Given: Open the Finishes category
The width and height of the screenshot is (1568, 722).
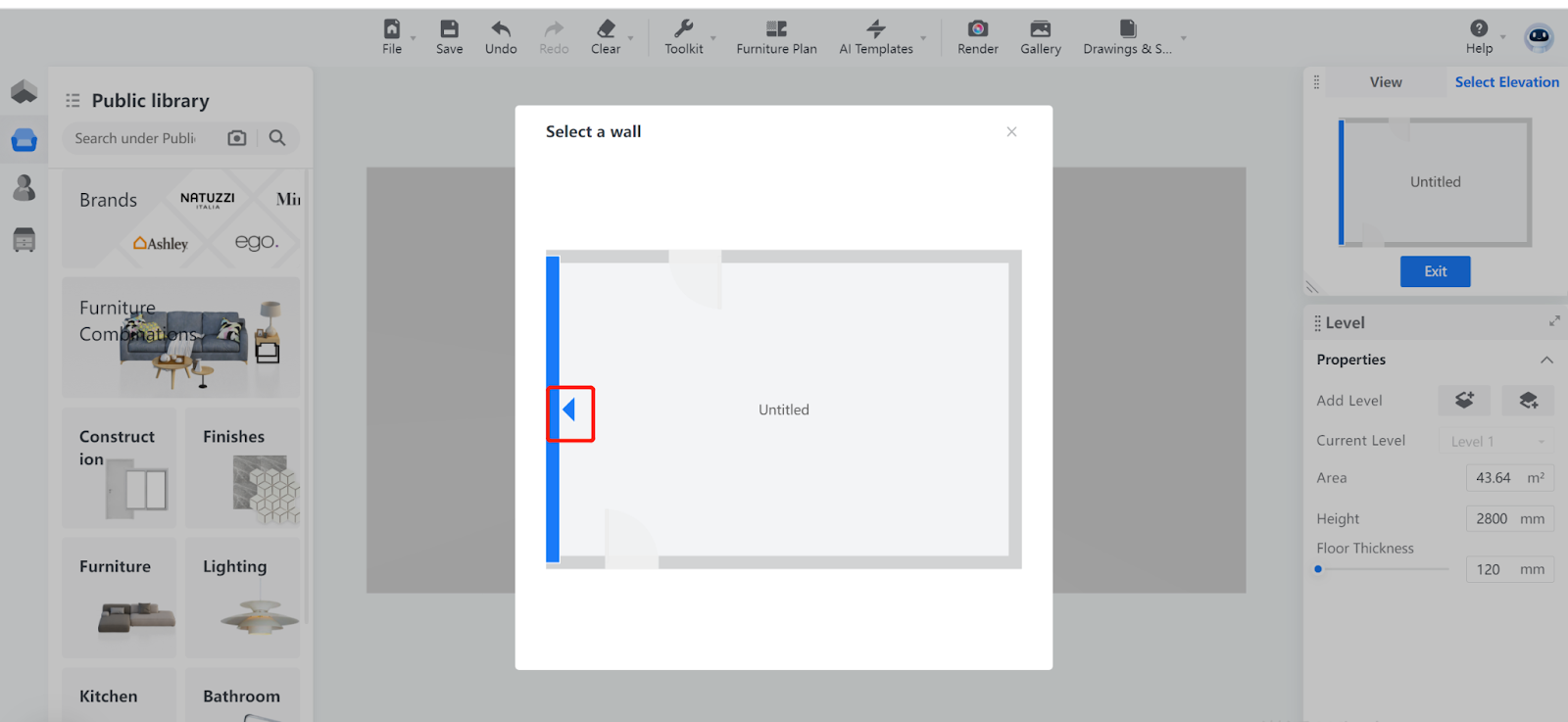Looking at the screenshot, I should (243, 468).
